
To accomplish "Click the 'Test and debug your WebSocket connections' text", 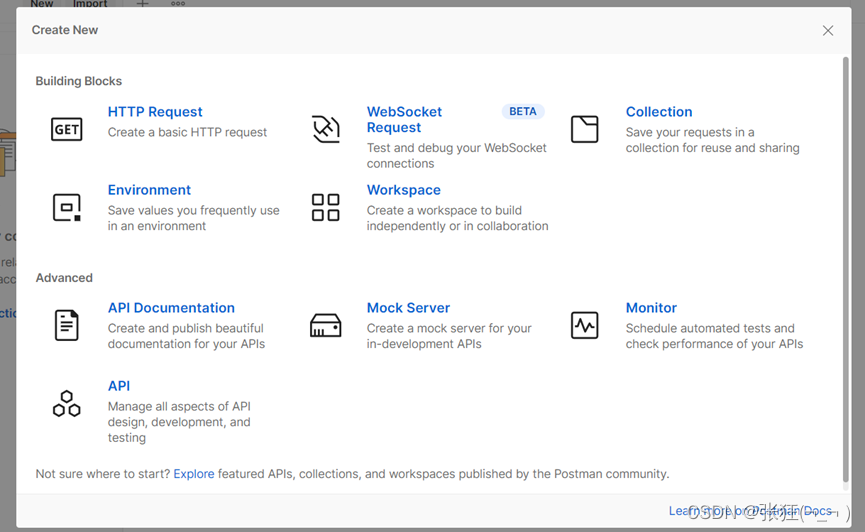I will [457, 156].
